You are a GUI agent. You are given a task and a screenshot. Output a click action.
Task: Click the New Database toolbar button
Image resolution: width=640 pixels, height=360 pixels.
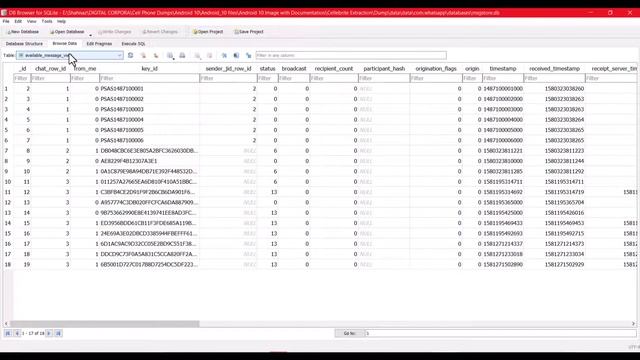(23, 32)
